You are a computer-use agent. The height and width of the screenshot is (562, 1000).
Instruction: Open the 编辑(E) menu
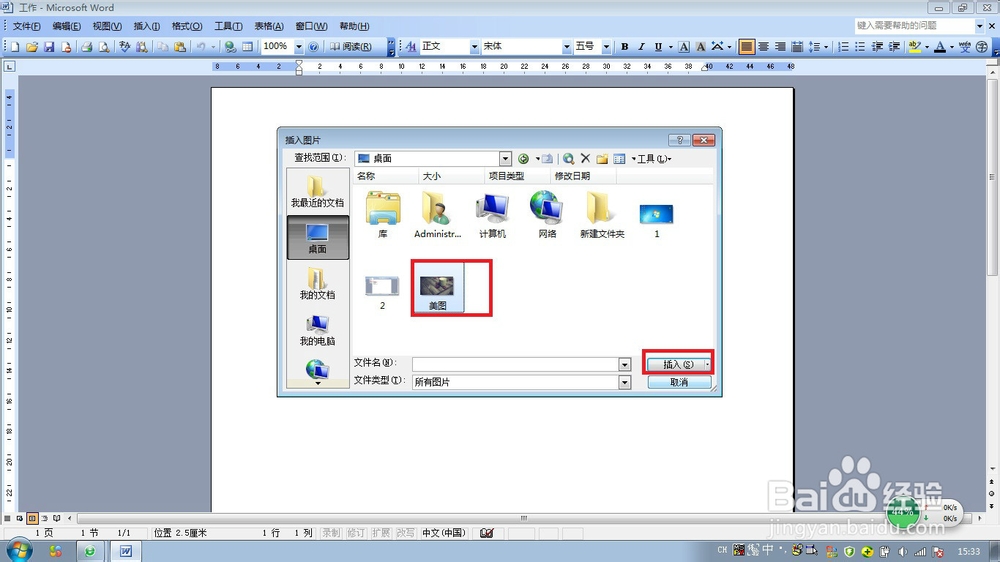click(x=66, y=26)
